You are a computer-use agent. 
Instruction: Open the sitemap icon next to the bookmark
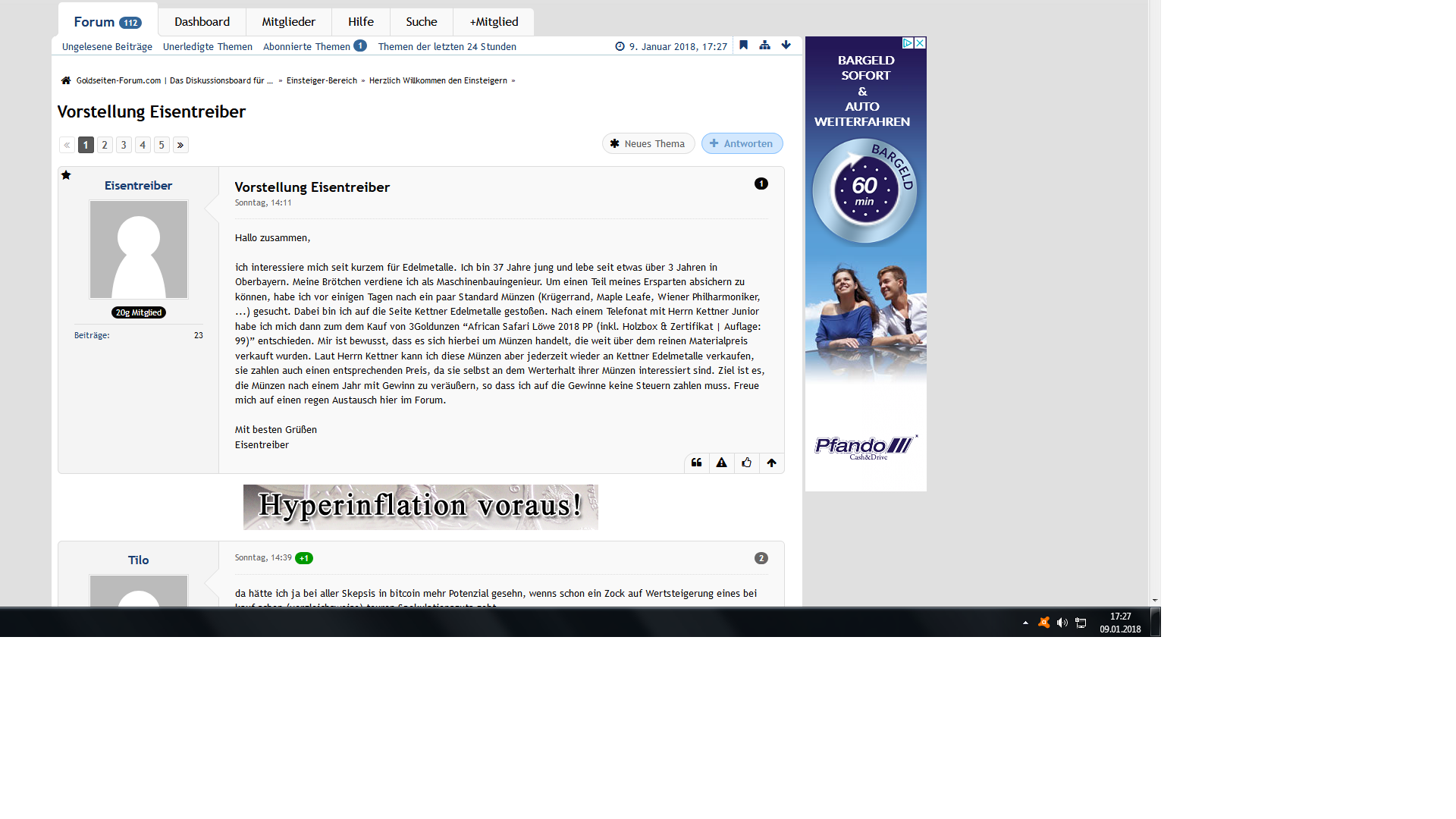pyautogui.click(x=764, y=45)
